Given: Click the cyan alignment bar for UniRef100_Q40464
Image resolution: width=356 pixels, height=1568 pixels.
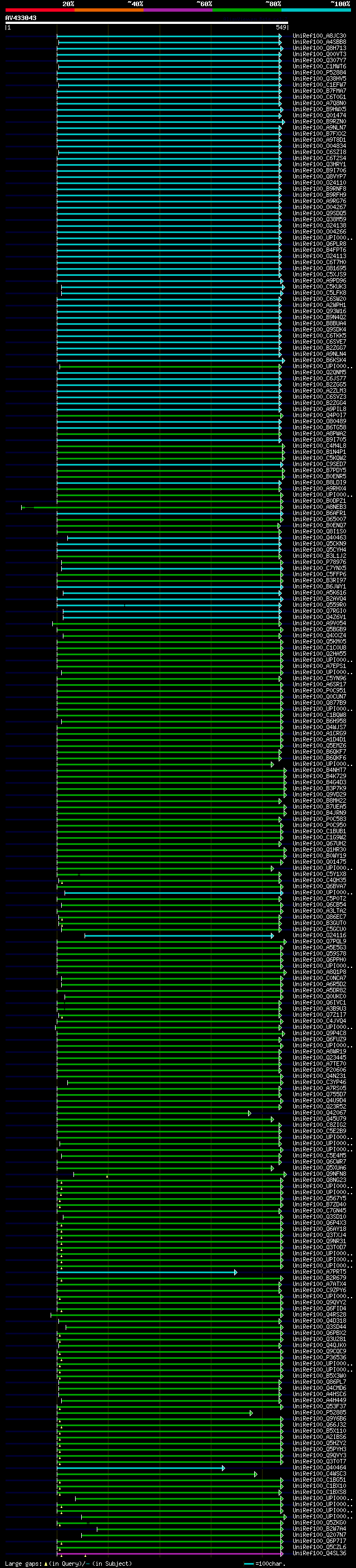Looking at the screenshot, I should click(x=141, y=1468).
